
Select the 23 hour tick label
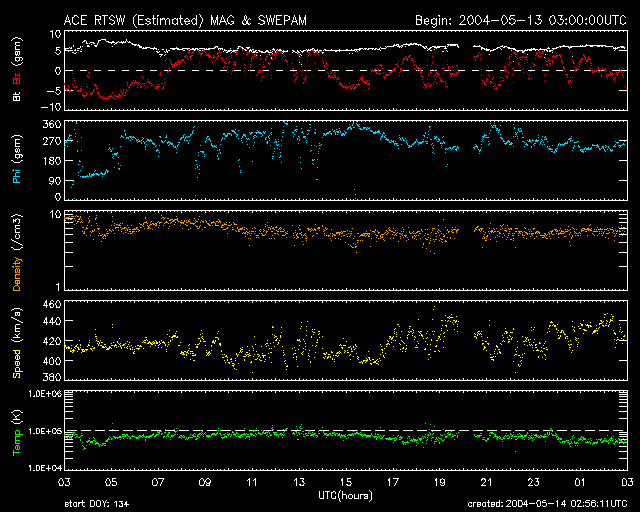click(532, 483)
